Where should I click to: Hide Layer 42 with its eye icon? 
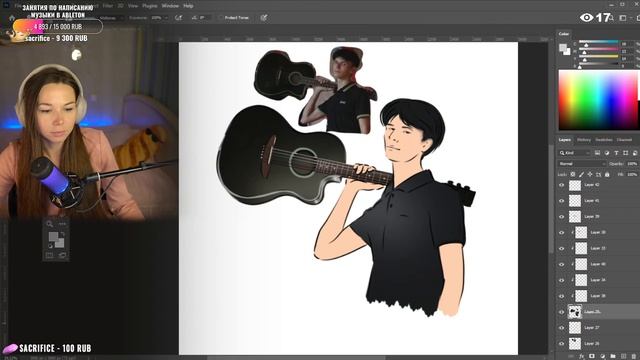562,185
